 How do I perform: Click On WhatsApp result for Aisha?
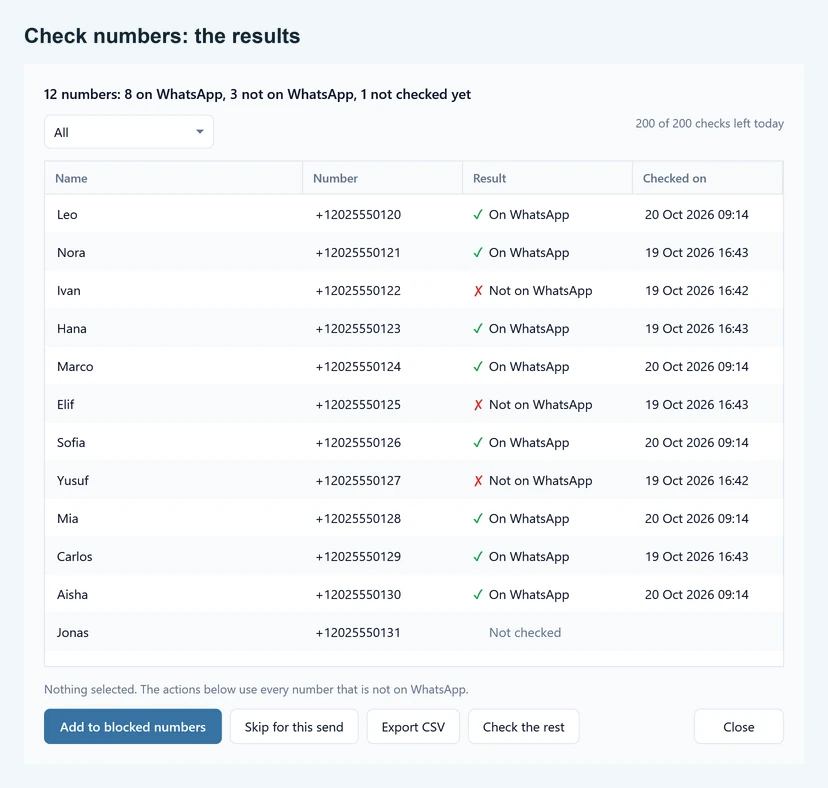point(529,595)
